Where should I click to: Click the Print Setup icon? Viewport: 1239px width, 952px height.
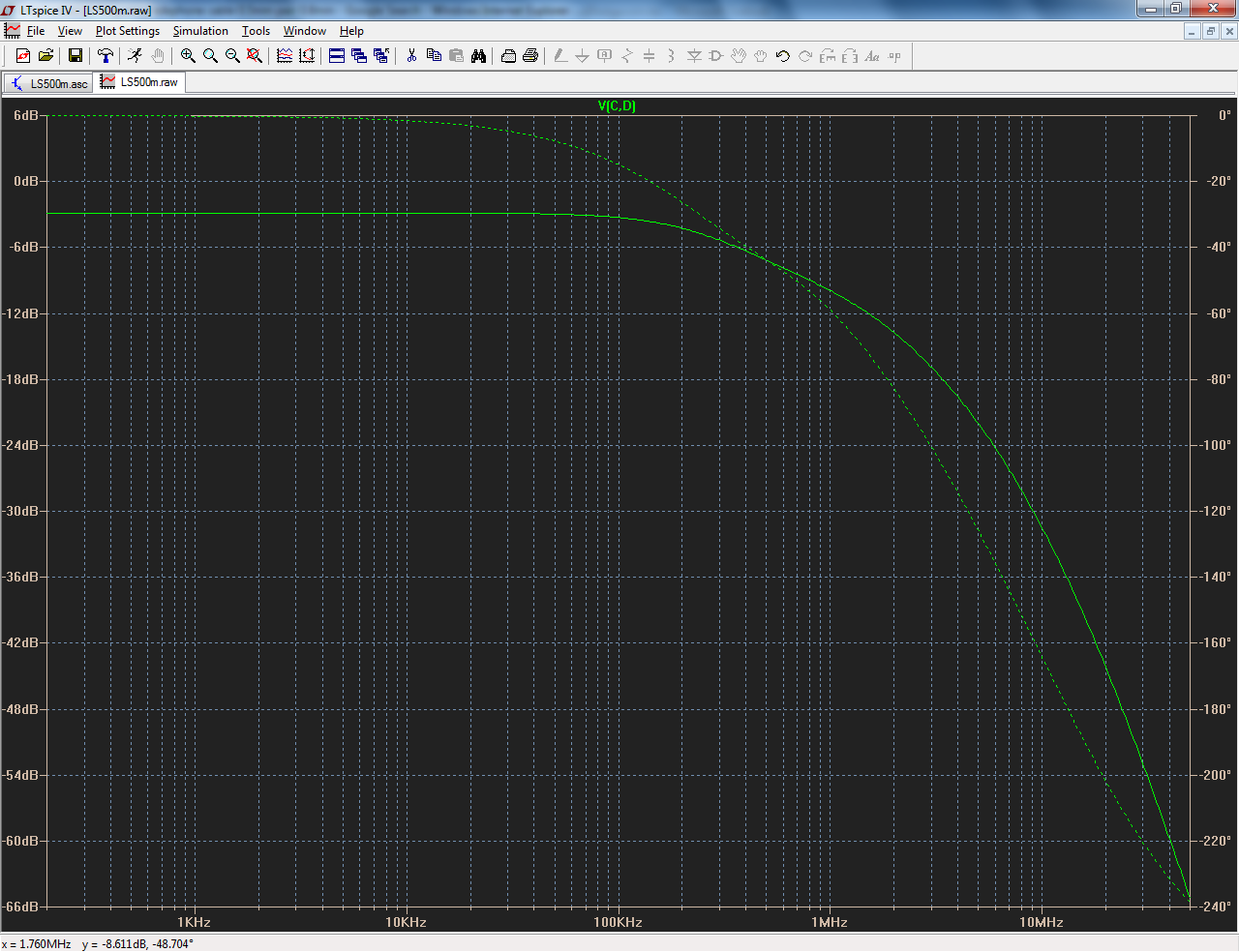coord(508,56)
